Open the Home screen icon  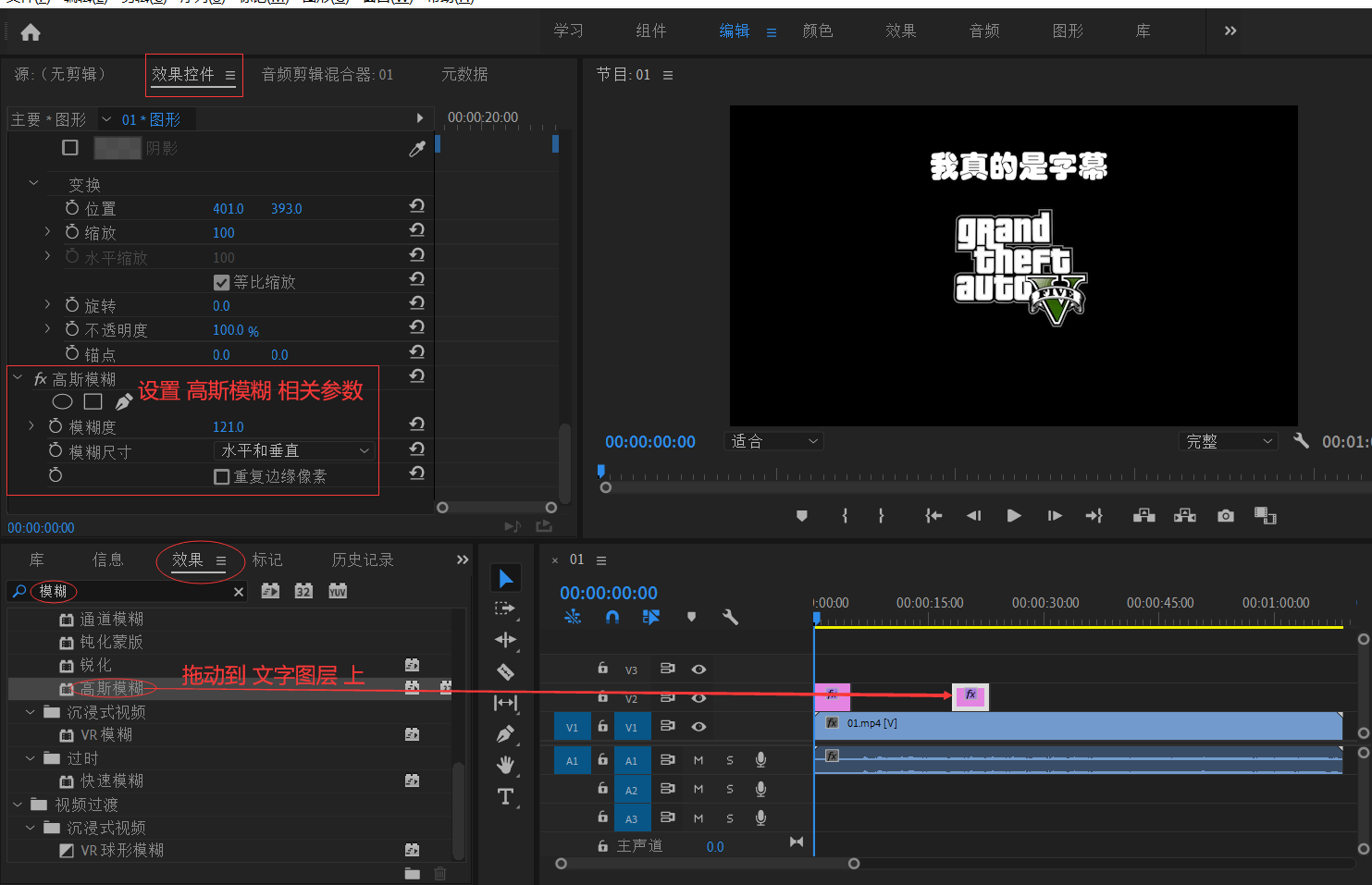pyautogui.click(x=31, y=33)
